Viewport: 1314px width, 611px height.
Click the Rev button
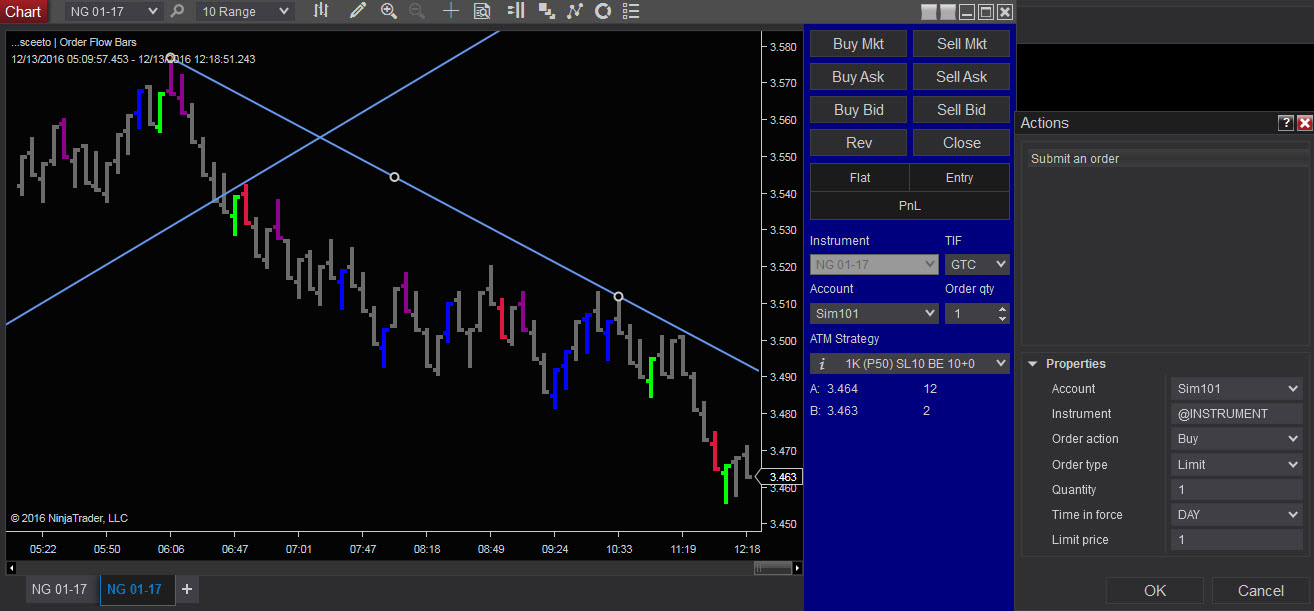(x=858, y=143)
